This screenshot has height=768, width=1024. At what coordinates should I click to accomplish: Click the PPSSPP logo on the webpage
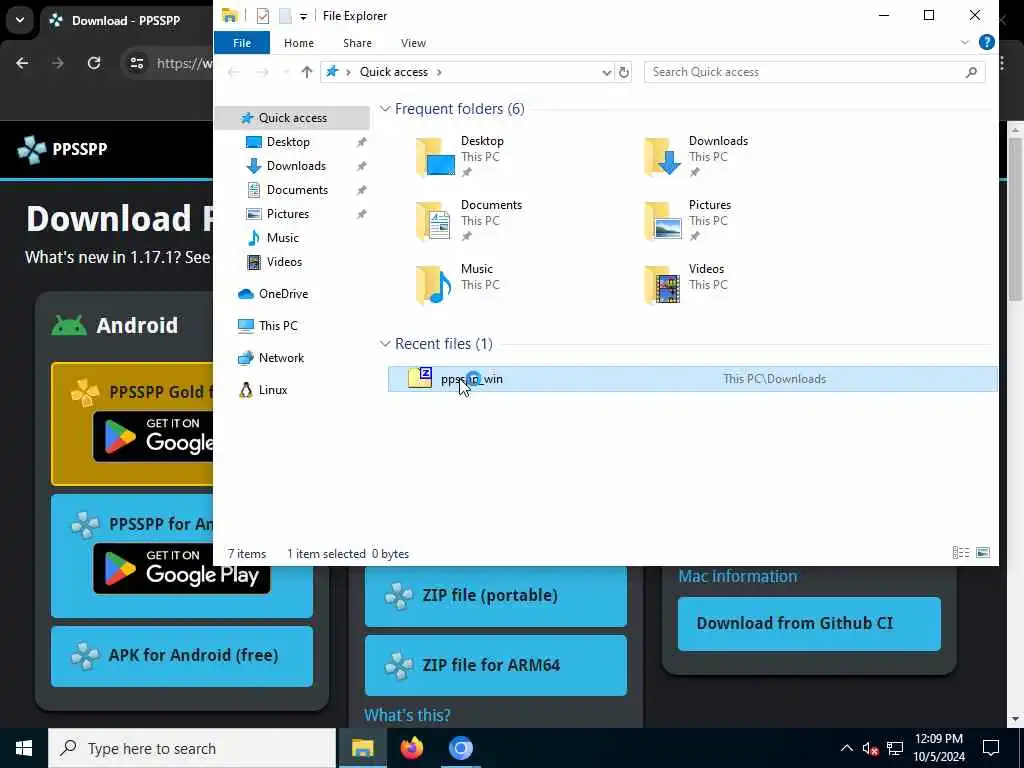coord(62,149)
